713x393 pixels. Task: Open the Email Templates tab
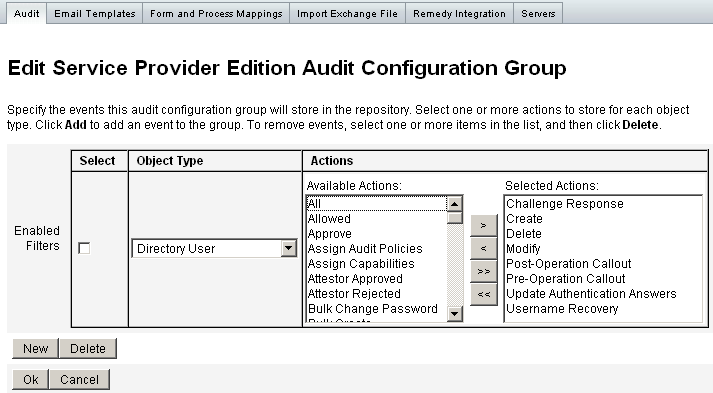point(95,14)
